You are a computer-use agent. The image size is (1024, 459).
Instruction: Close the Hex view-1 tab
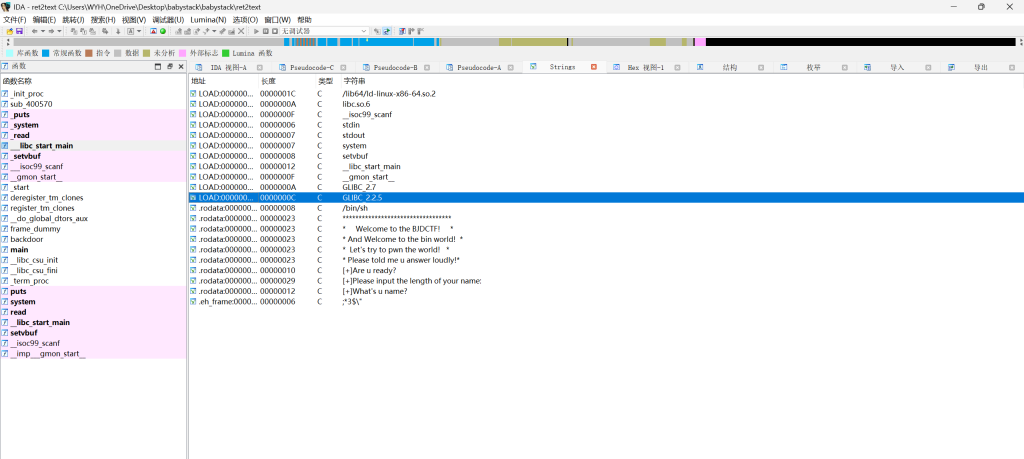click(675, 67)
